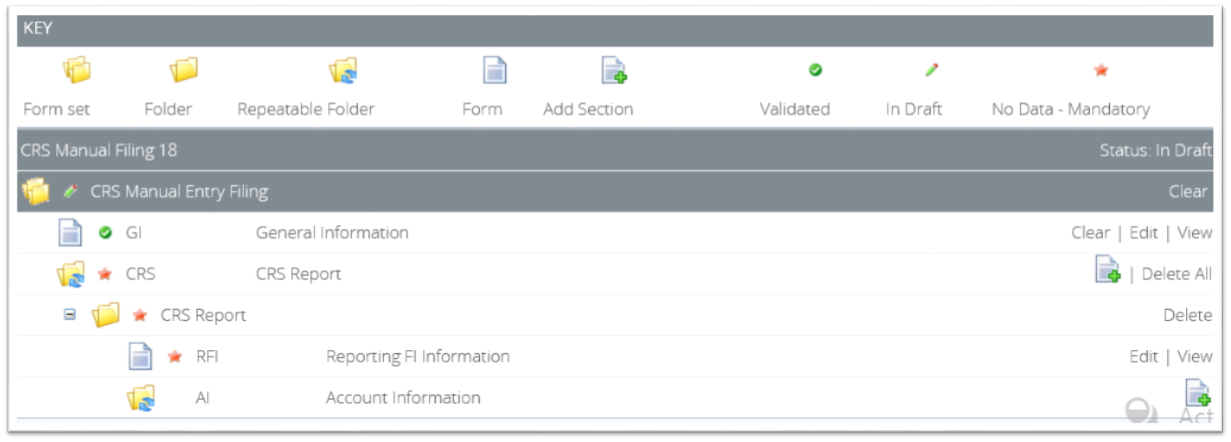
Task: Edit the Reporting FI Information form
Action: tap(1143, 357)
